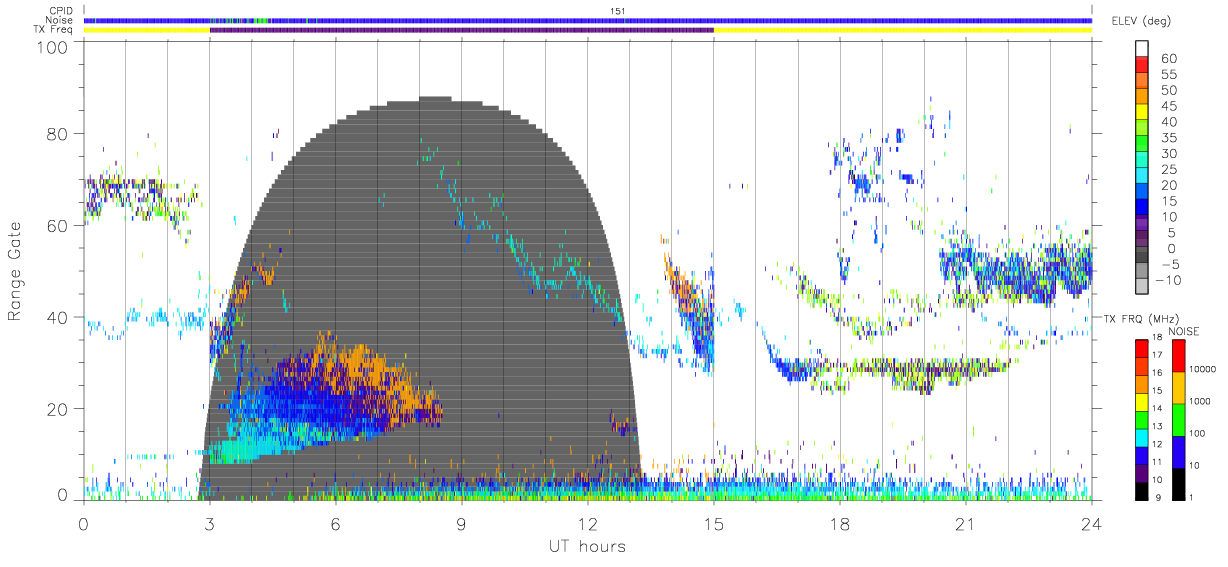Click the purple TX Freq strip section
1228x567 pixels.
coord(462,30)
